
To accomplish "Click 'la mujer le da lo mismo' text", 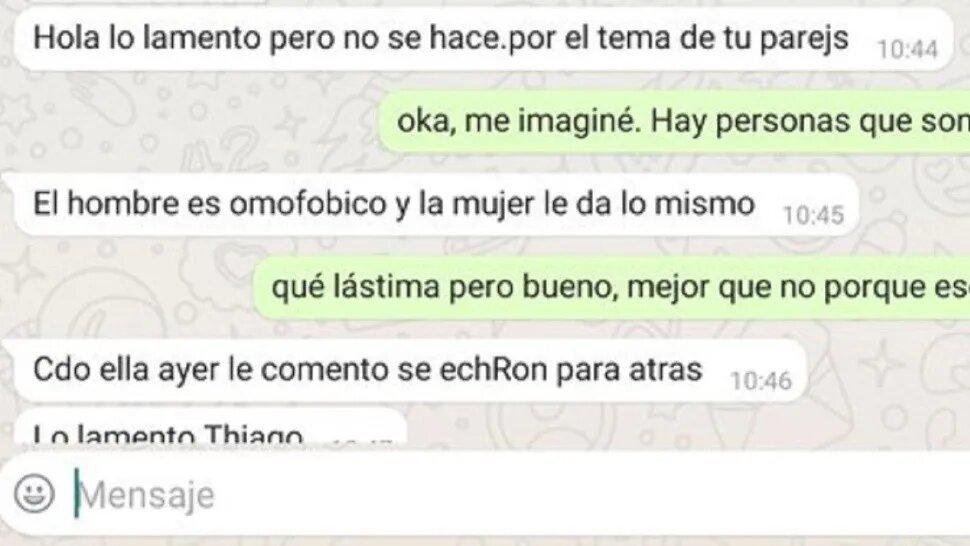I will click(x=586, y=204).
